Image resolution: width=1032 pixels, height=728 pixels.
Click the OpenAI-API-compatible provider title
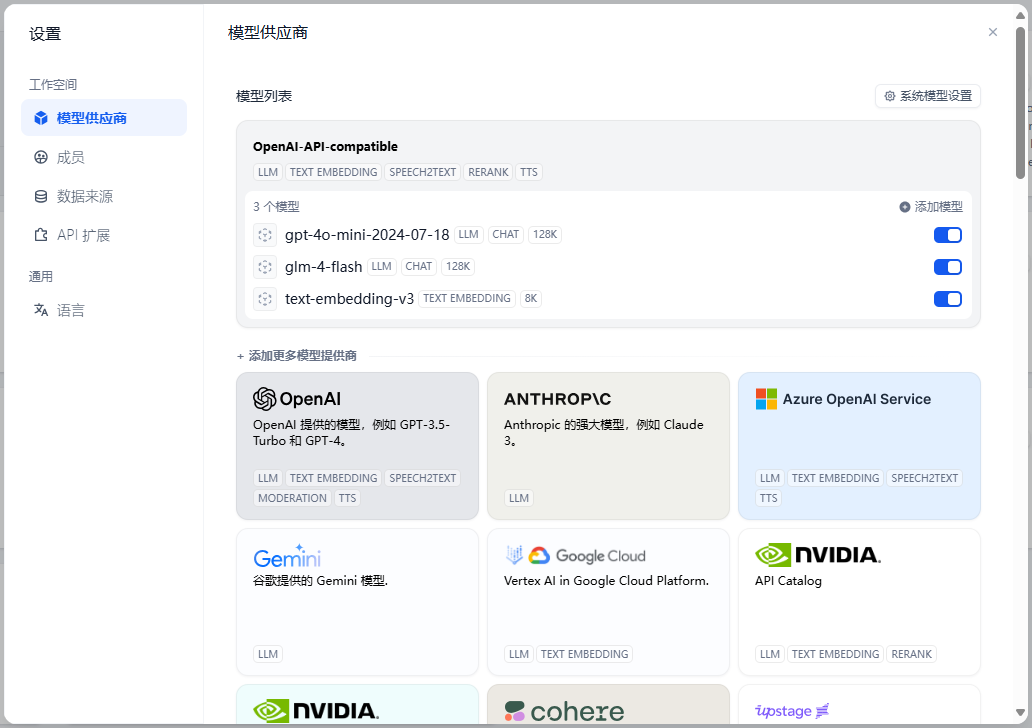(325, 146)
